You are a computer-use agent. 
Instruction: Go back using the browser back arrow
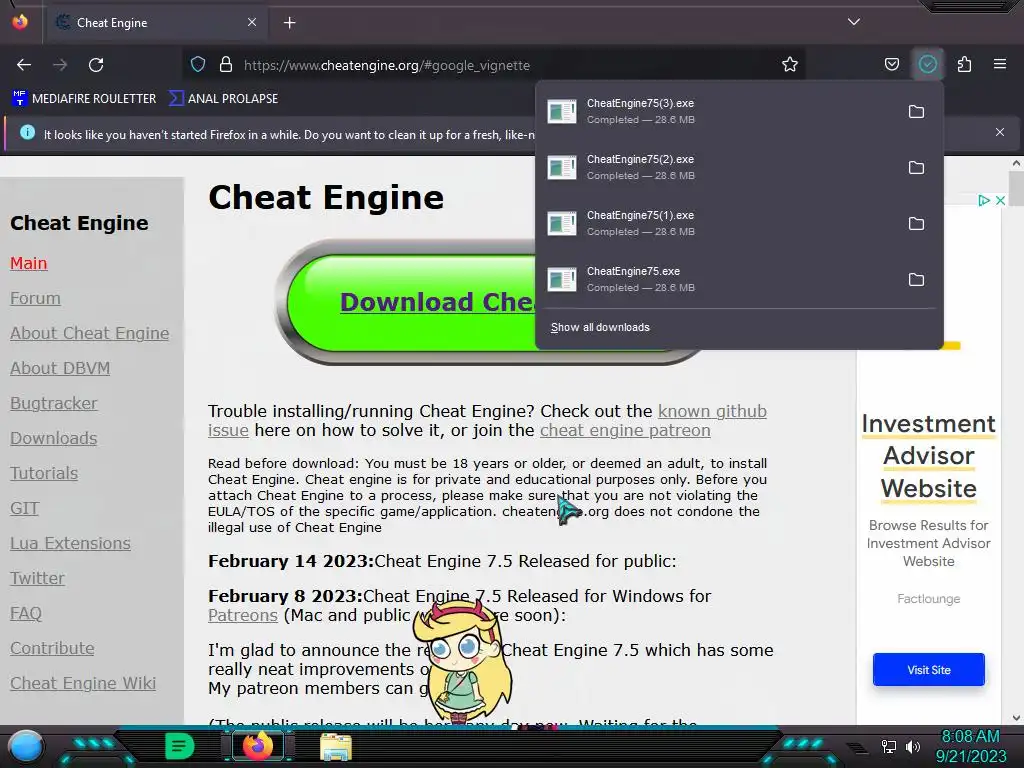click(24, 65)
